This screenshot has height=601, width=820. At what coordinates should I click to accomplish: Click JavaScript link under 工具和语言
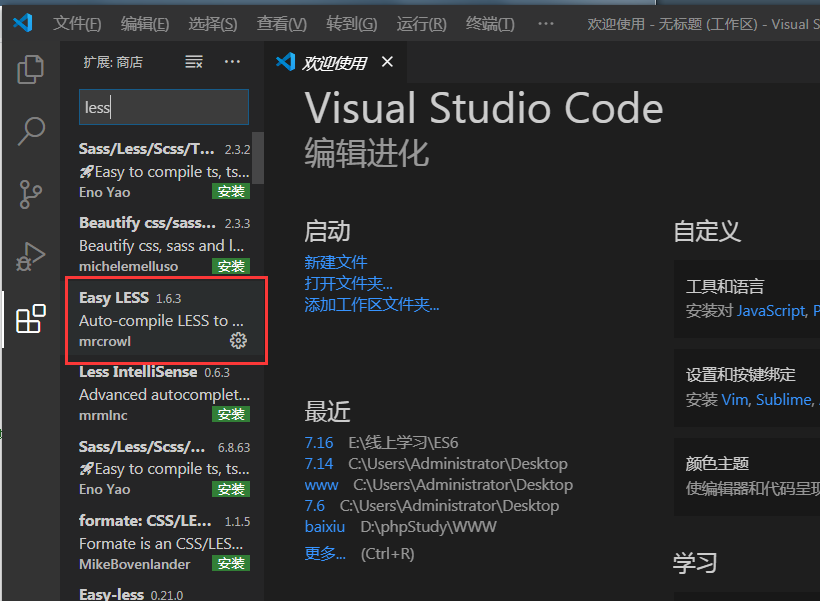pyautogui.click(x=772, y=311)
